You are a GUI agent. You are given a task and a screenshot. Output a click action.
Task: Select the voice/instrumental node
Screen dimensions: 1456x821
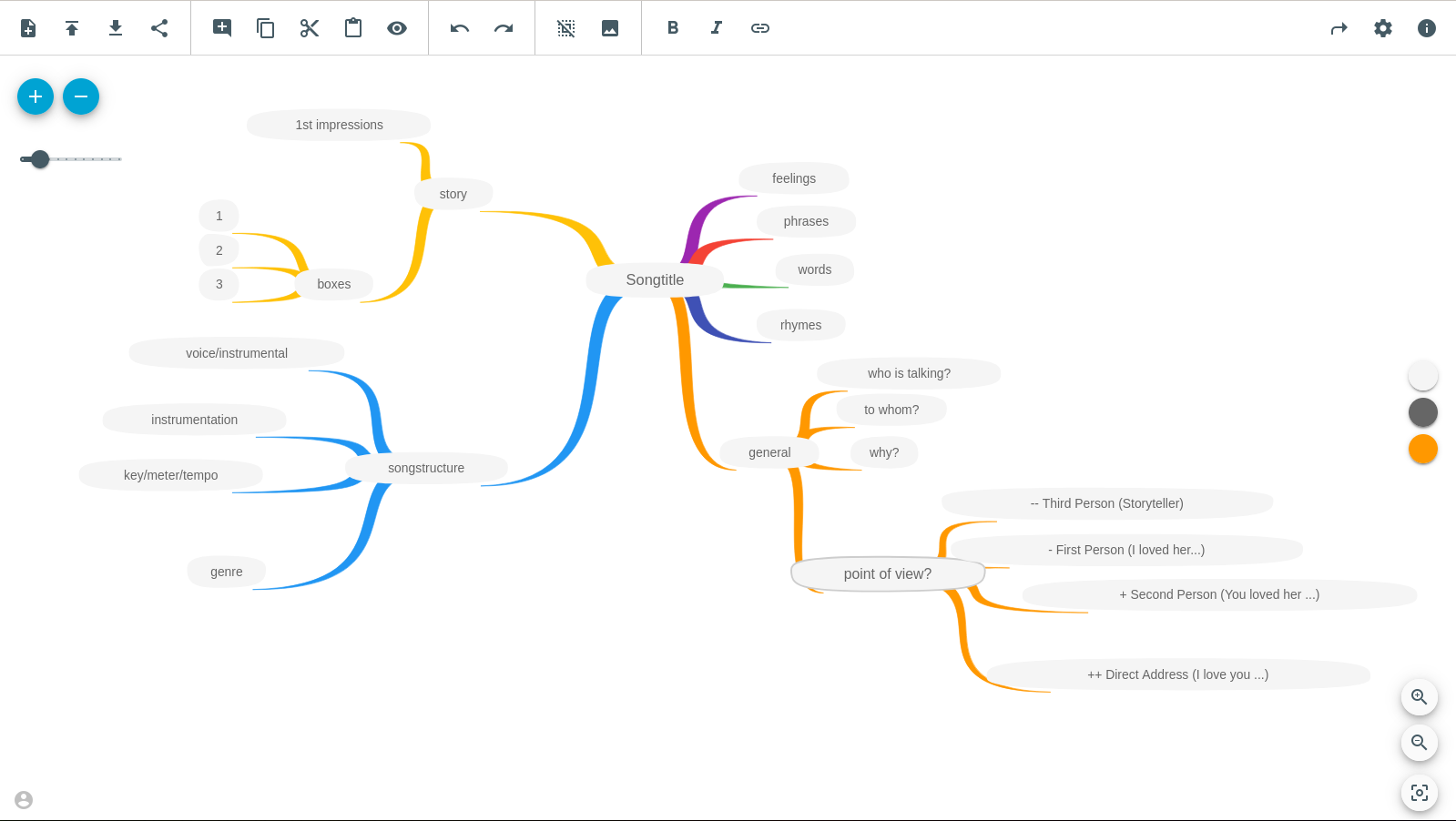pos(237,353)
